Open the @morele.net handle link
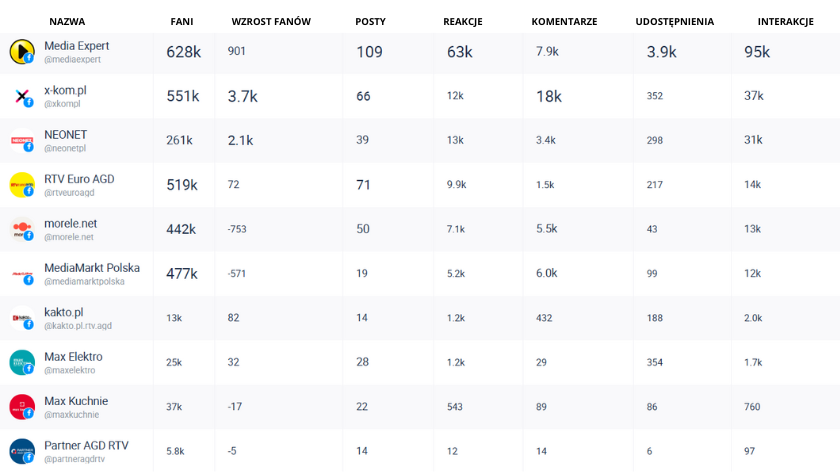 (68, 237)
